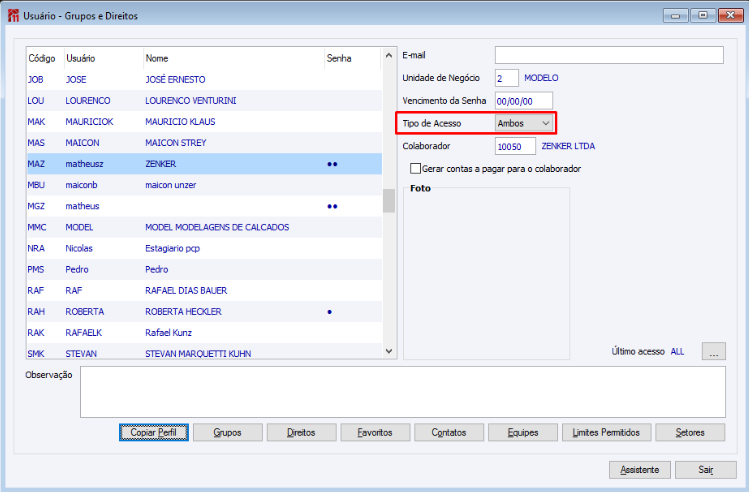Enable Gerar contas a pagar checkbox
The image size is (749, 492).
[x=416, y=169]
